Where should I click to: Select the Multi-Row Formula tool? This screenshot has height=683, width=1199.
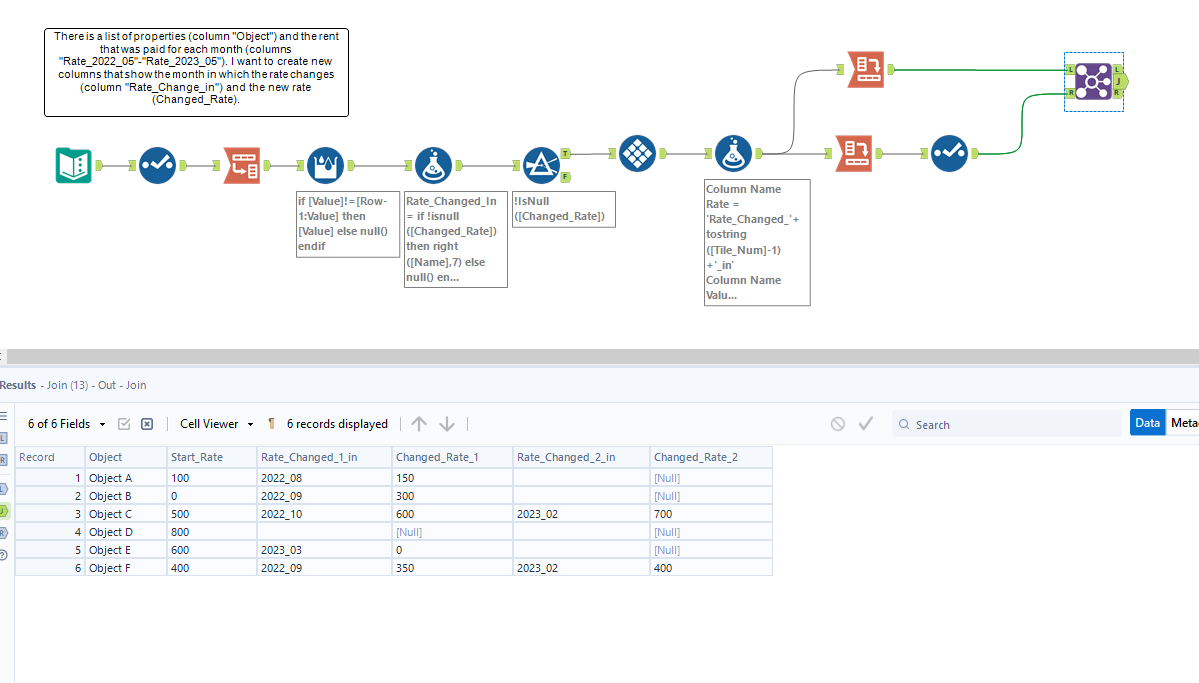click(x=325, y=165)
